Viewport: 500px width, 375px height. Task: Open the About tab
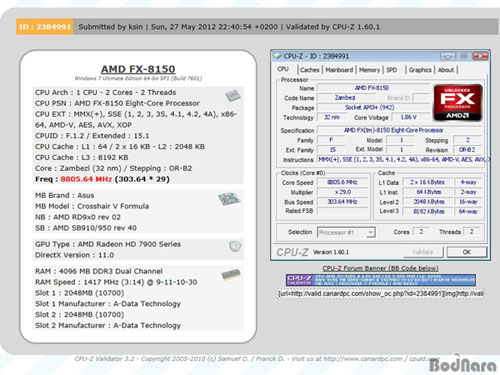[x=446, y=70]
